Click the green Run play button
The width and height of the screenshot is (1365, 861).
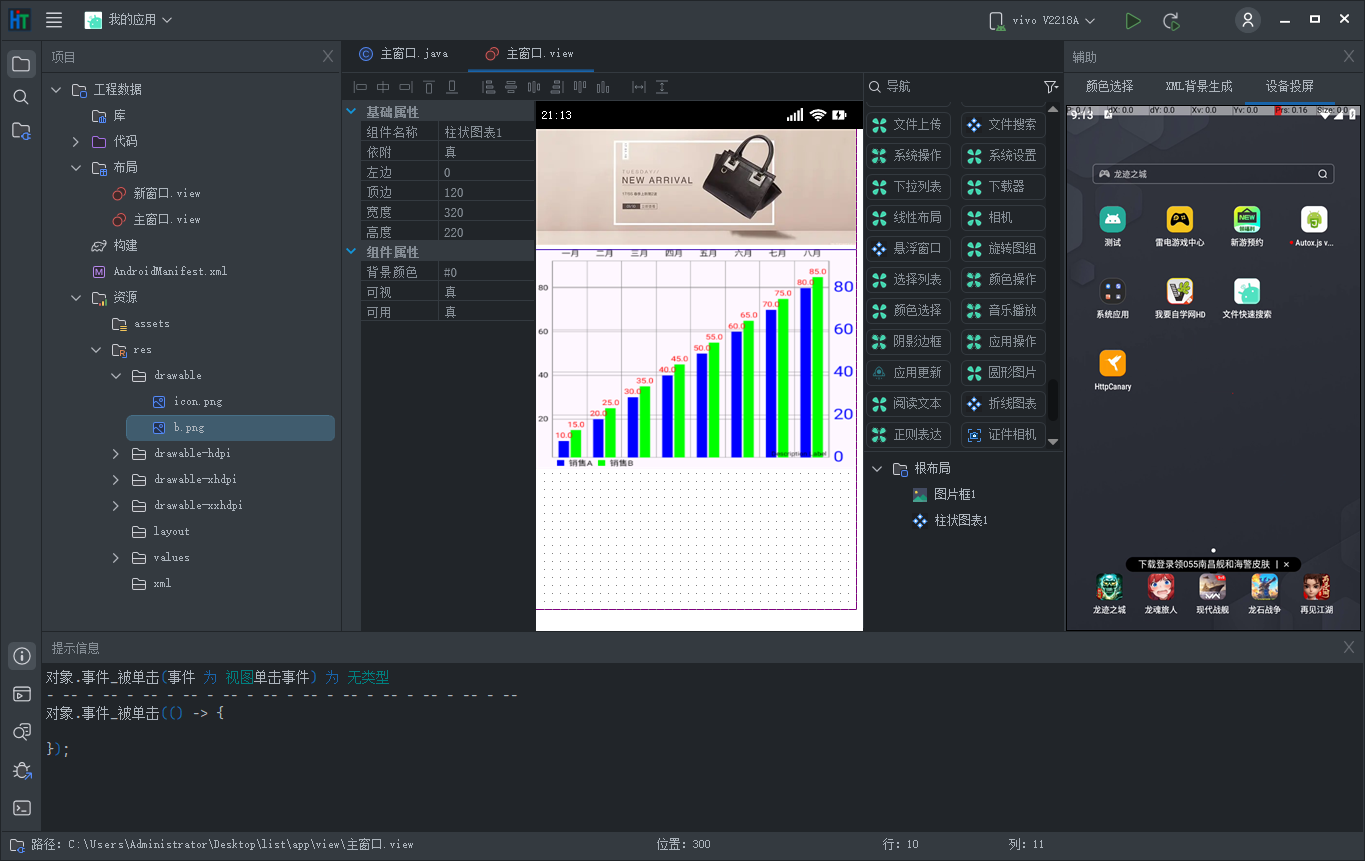1132,21
